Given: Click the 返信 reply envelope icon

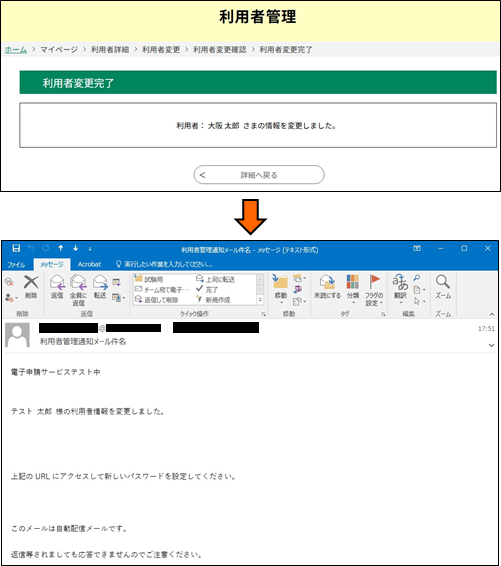Looking at the screenshot, I should click(57, 282).
